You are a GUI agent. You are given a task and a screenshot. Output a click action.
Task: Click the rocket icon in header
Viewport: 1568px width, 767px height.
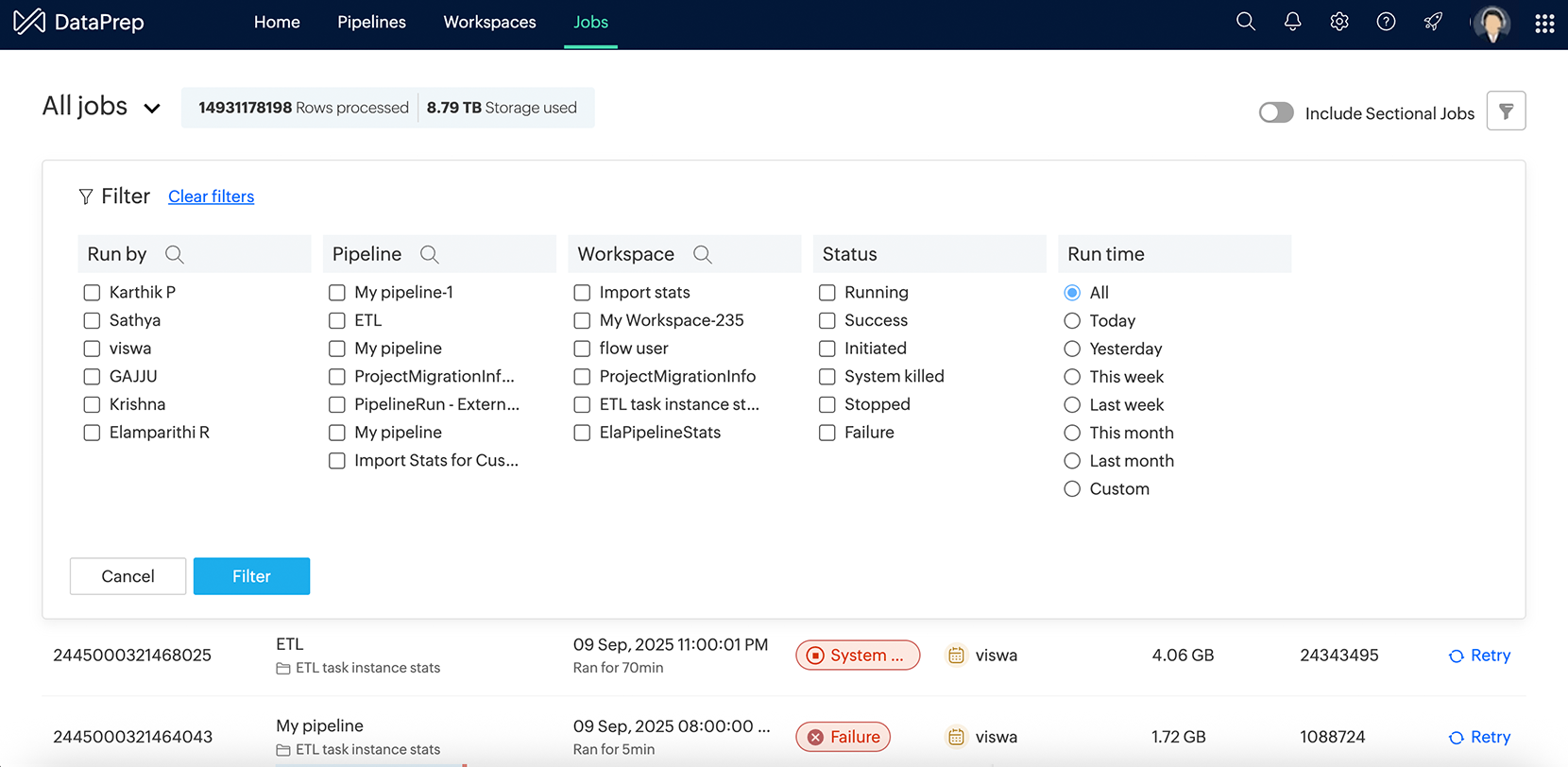1433,22
